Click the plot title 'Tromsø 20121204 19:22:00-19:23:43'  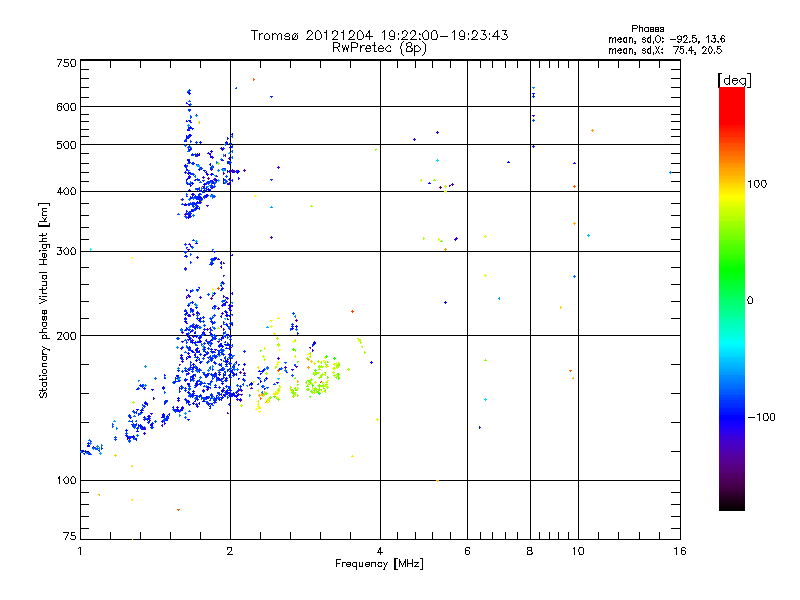379,35
